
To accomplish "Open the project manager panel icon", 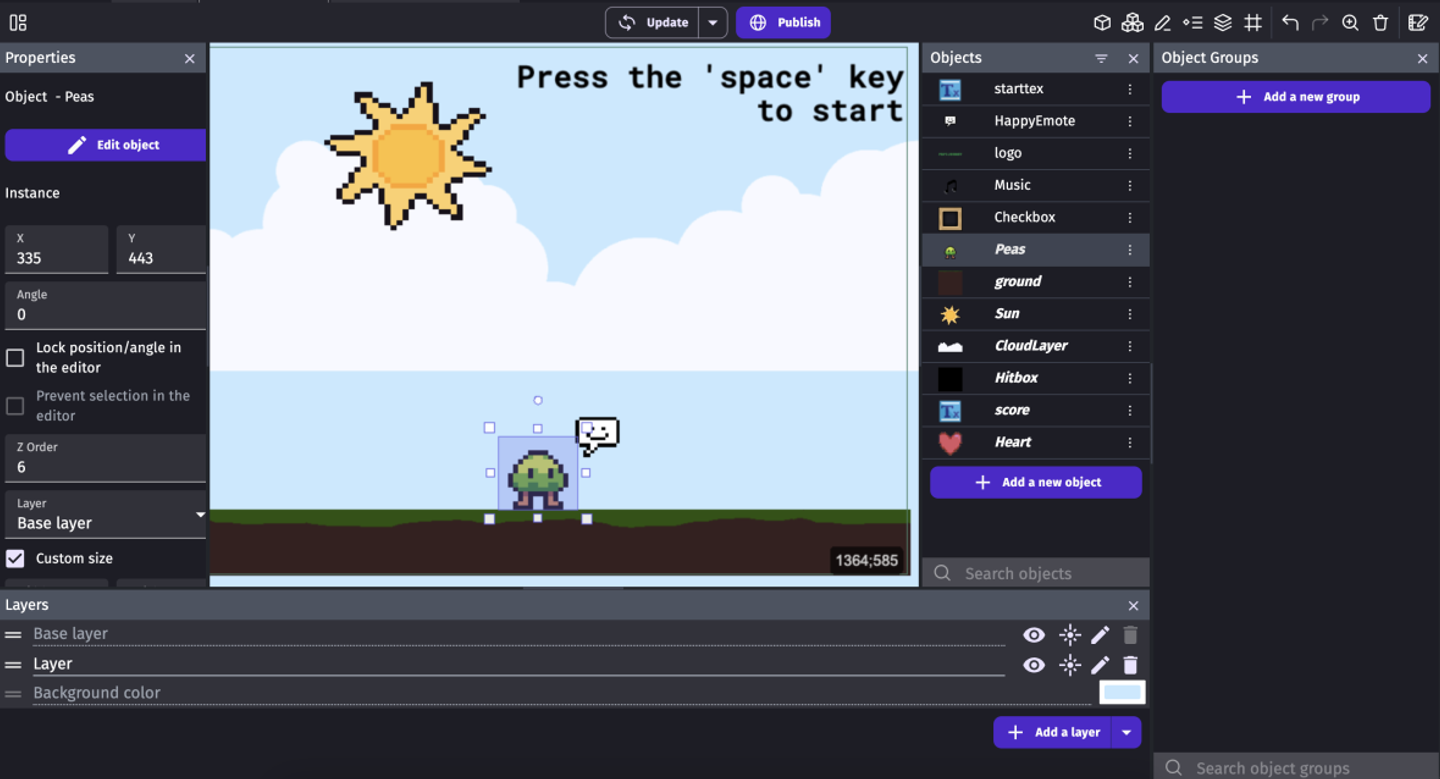I will click(18, 23).
